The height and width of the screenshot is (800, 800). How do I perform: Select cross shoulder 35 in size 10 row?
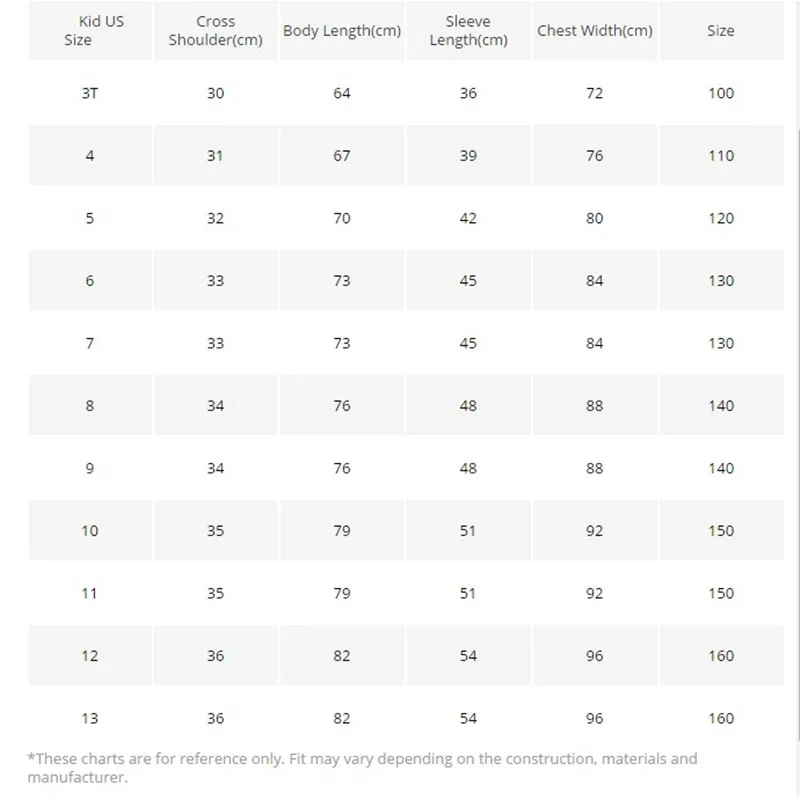coord(216,531)
